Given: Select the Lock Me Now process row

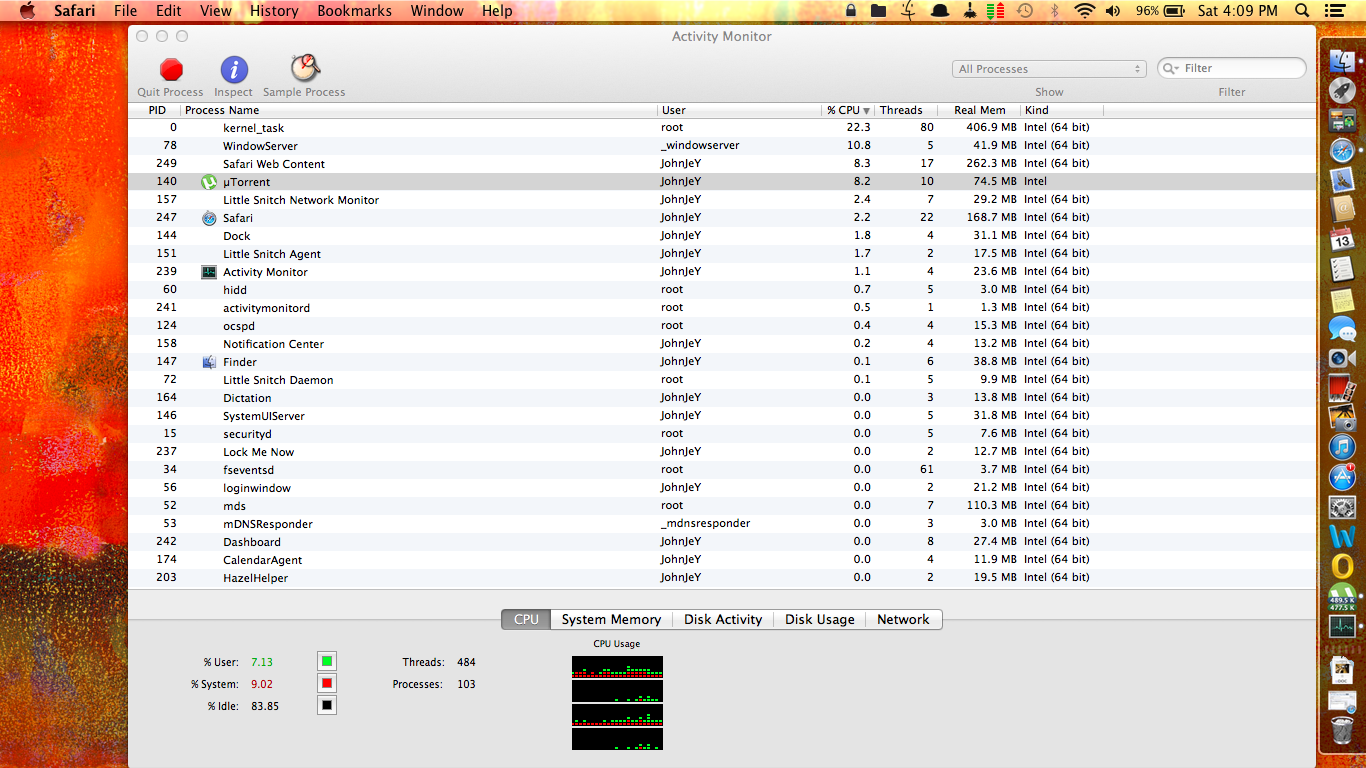Looking at the screenshot, I should point(721,452).
